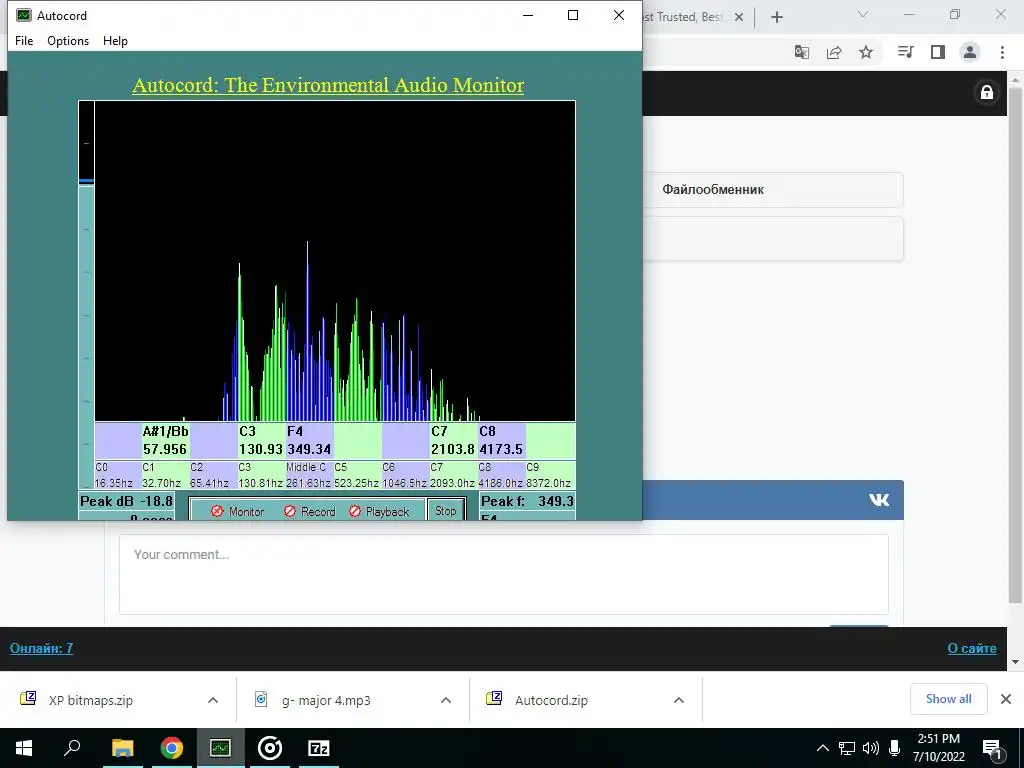This screenshot has height=768, width=1024.
Task: Bookmark this page with star icon
Action: (x=866, y=52)
